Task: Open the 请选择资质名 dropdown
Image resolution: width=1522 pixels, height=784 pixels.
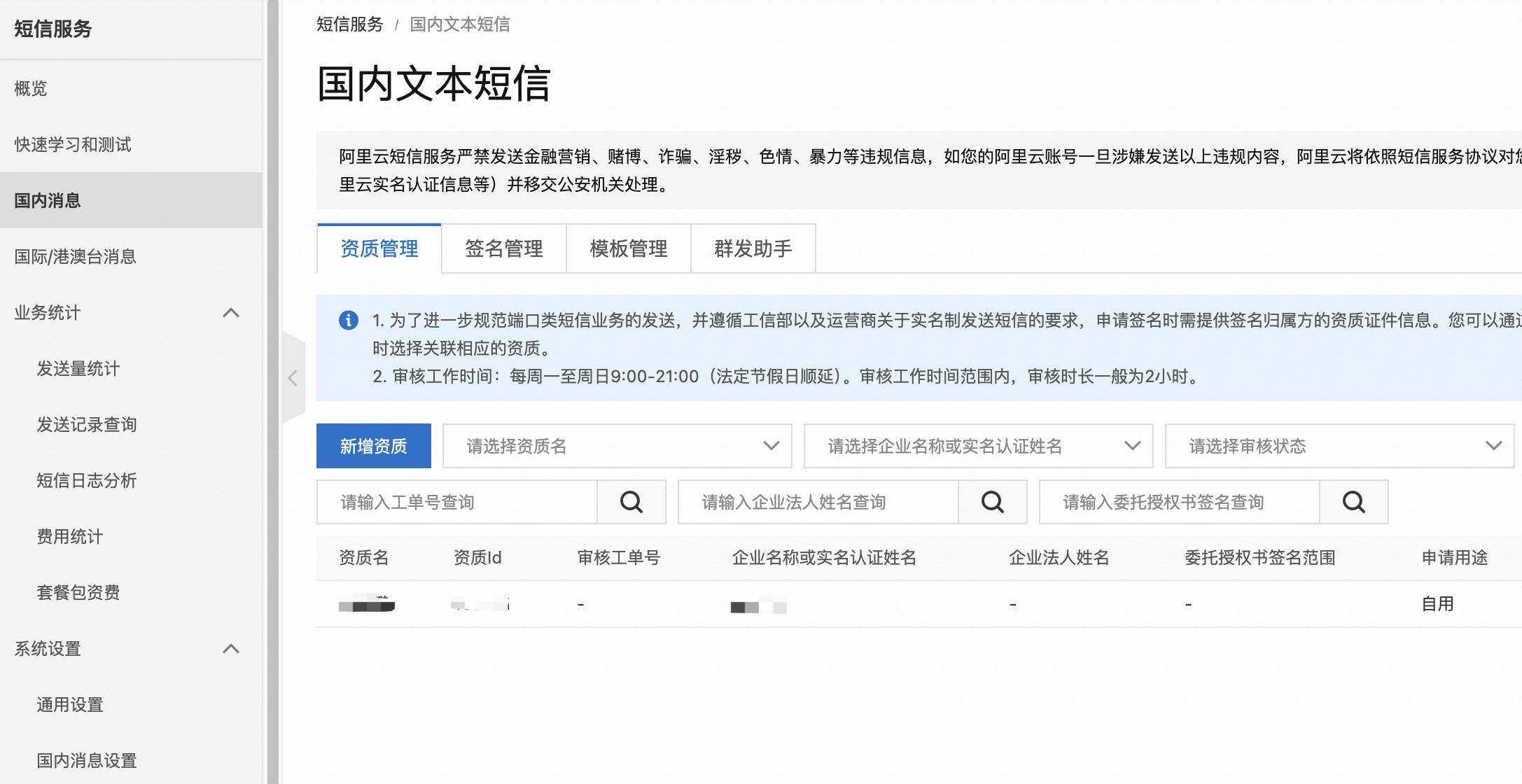Action: click(617, 446)
